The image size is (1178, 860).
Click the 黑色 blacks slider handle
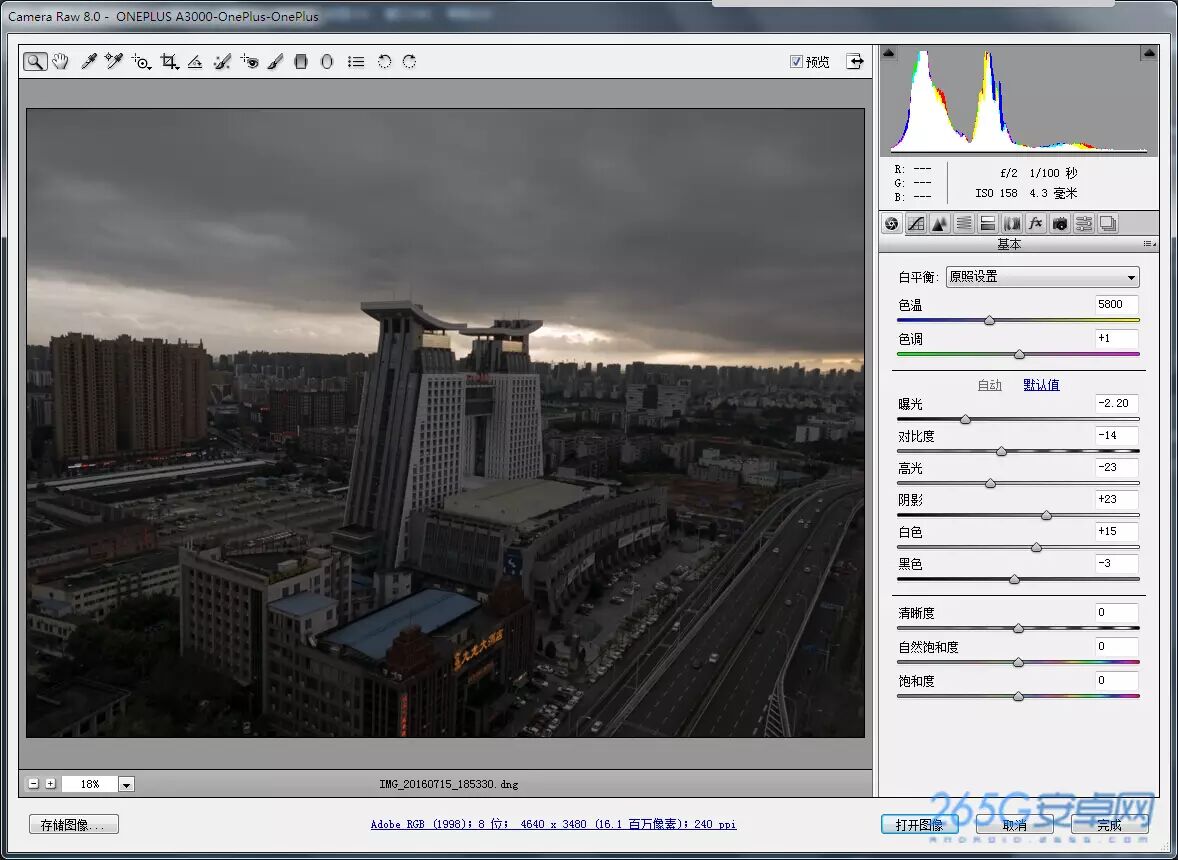(1014, 579)
